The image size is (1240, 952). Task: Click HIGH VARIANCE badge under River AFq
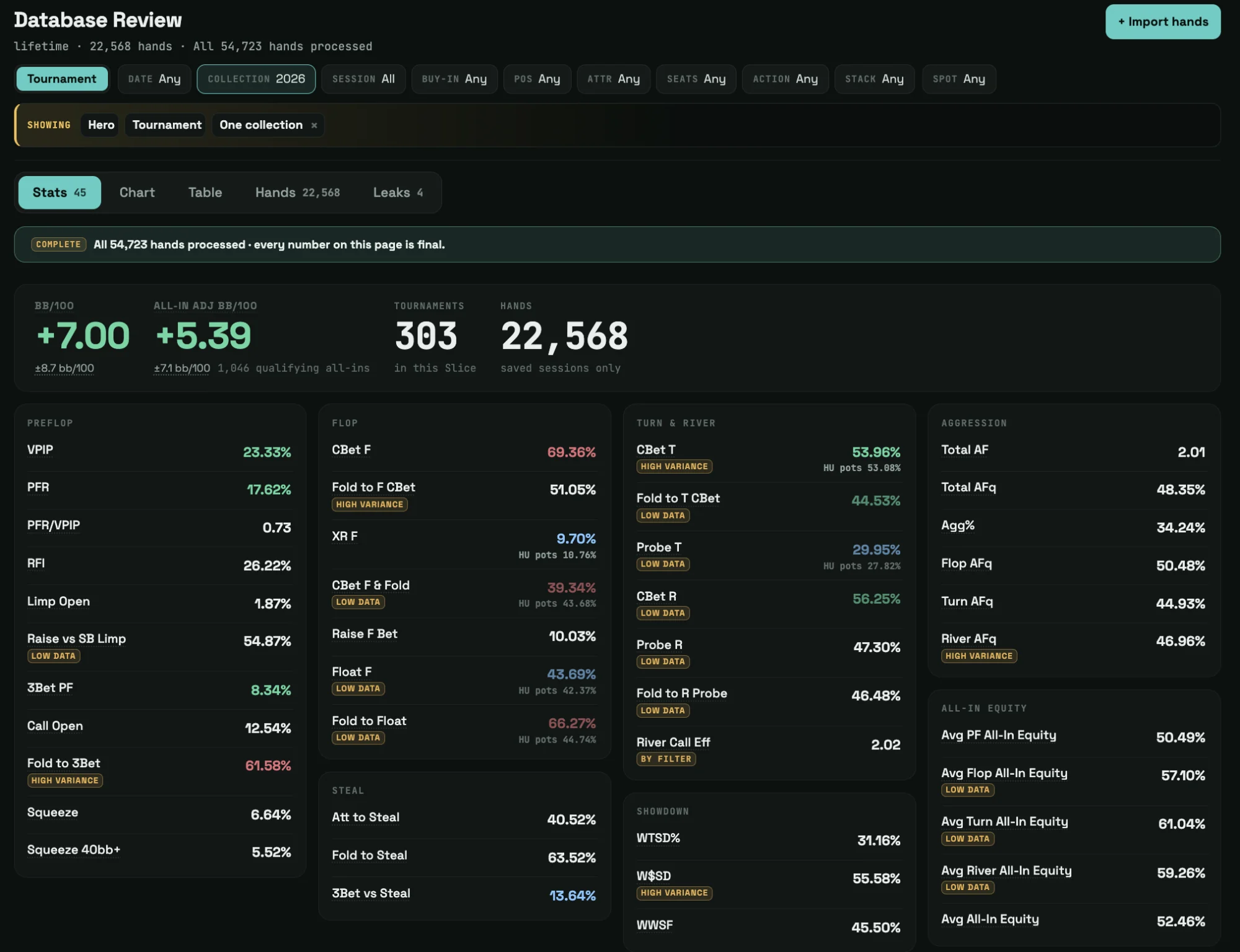(979, 656)
